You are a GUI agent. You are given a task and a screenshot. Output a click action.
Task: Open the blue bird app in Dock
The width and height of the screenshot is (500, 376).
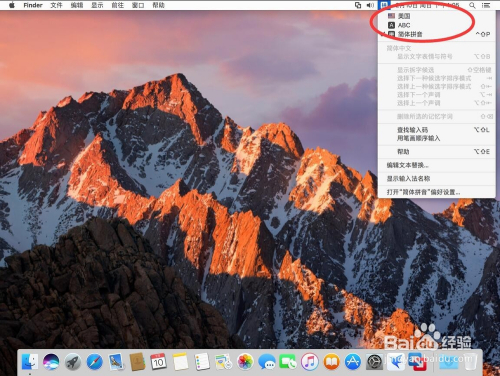pyautogui.click(x=396, y=362)
